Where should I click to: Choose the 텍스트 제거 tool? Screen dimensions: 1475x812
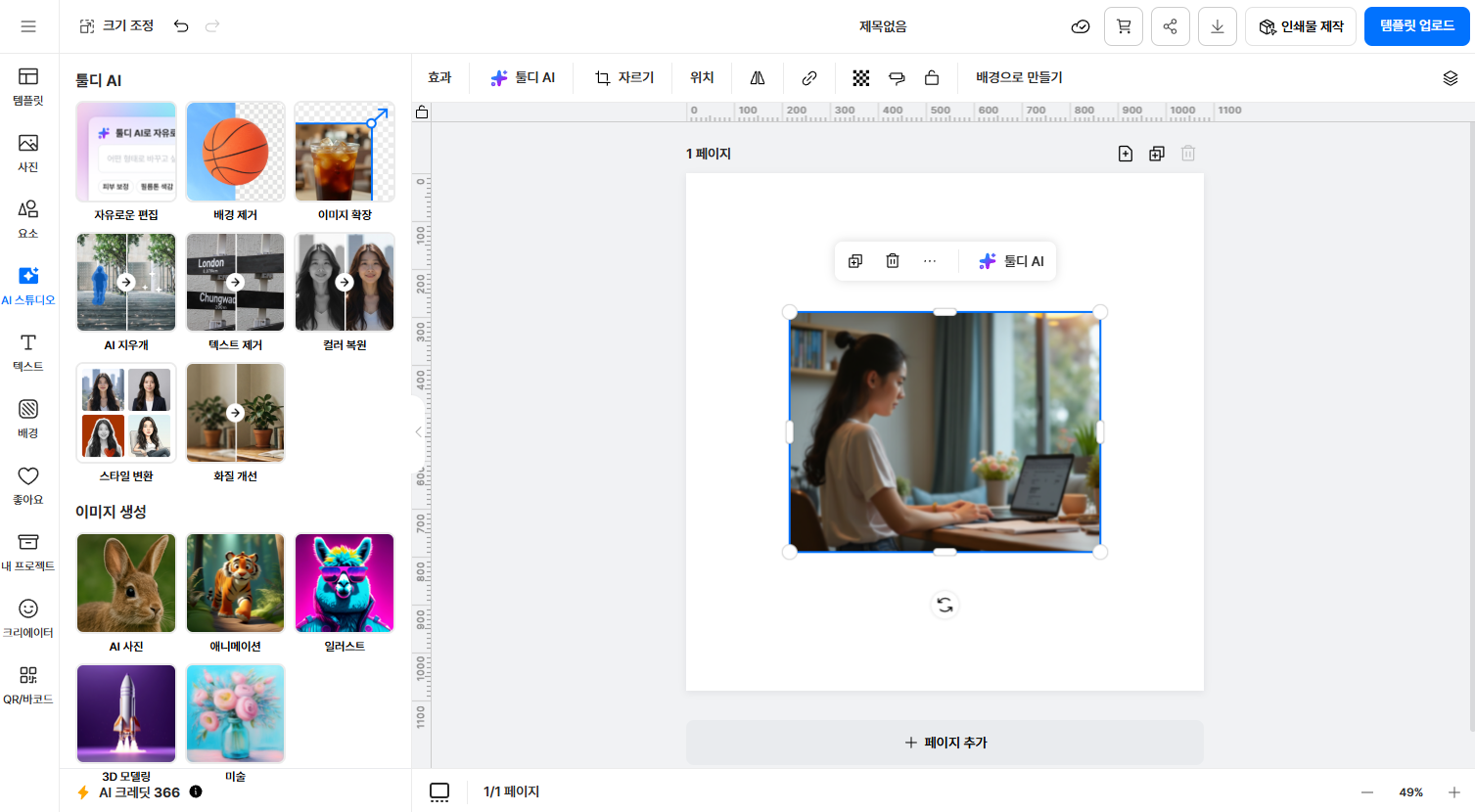click(x=235, y=282)
